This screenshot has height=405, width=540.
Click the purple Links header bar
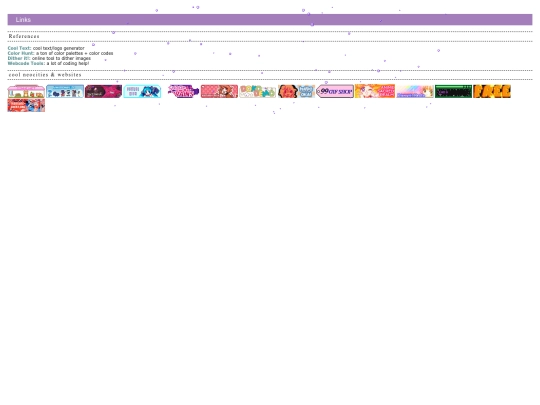coord(270,20)
